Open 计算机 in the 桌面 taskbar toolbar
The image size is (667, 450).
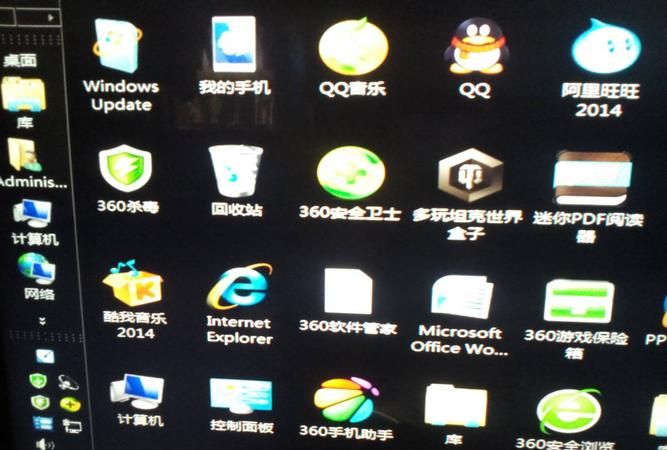click(x=33, y=221)
